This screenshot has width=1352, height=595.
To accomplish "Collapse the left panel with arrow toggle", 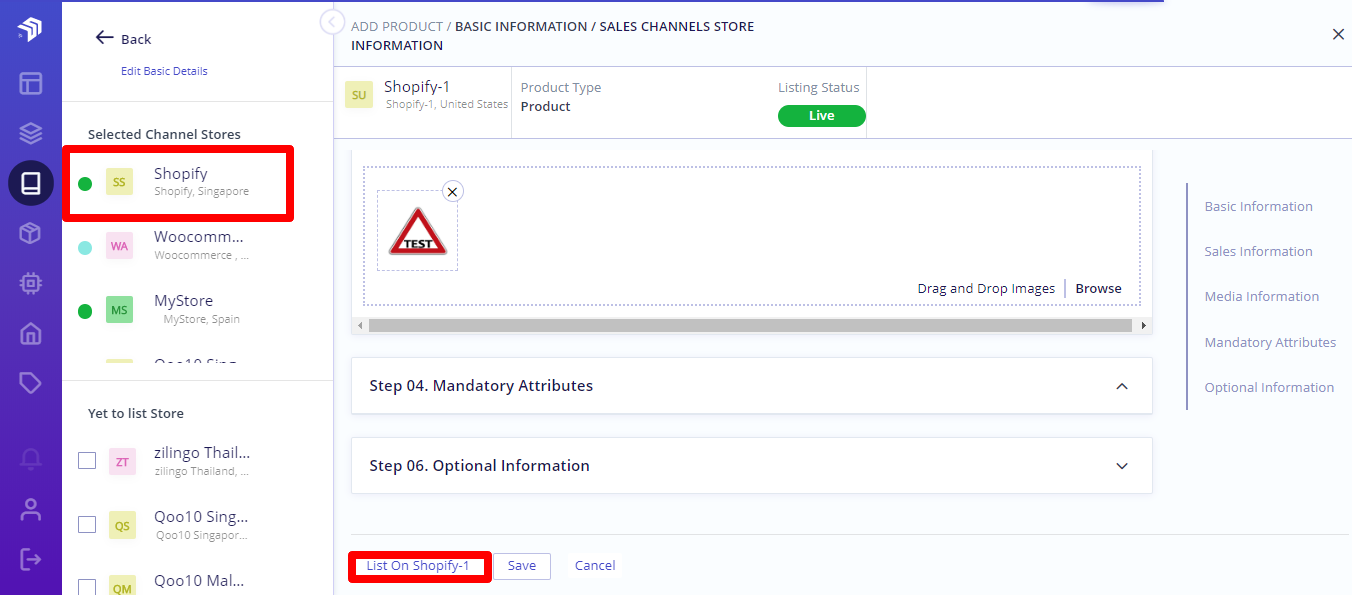I will [x=332, y=21].
